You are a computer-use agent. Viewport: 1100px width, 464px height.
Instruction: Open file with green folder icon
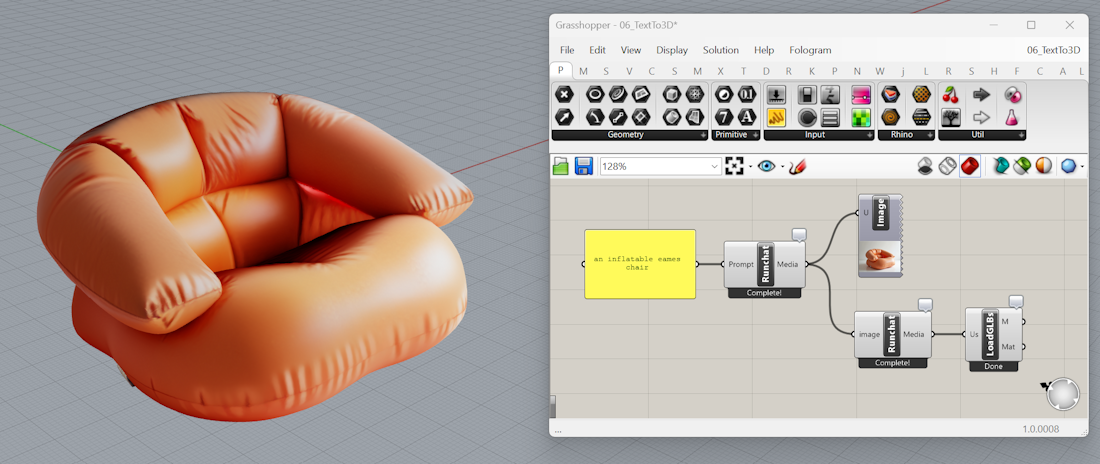coord(561,166)
